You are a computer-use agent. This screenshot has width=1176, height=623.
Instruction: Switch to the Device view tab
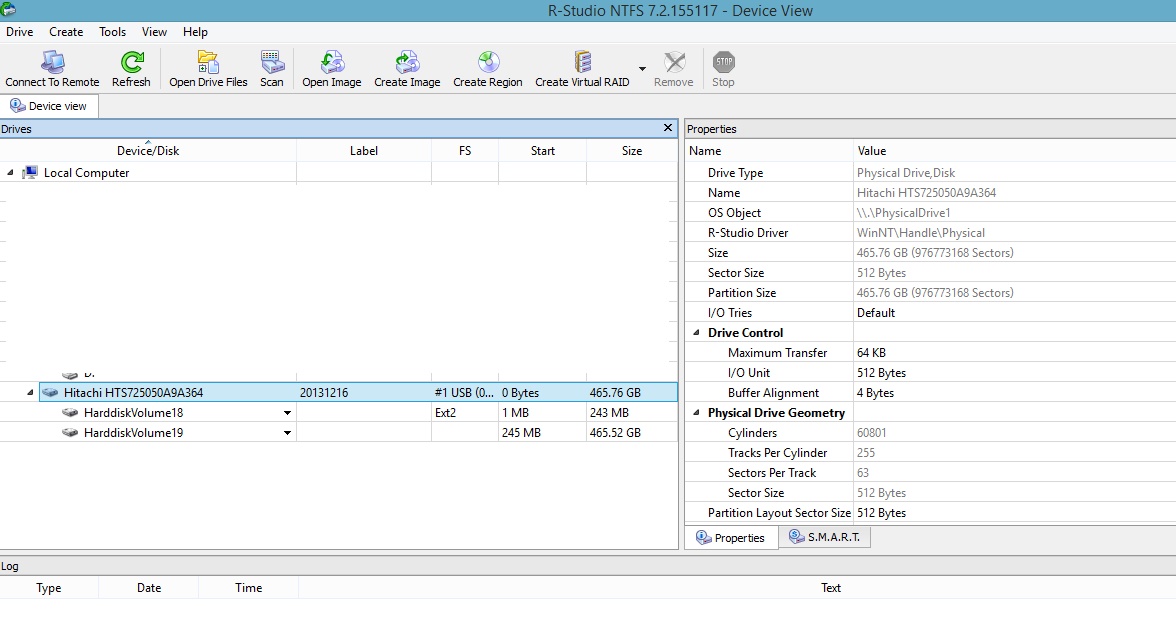[49, 106]
